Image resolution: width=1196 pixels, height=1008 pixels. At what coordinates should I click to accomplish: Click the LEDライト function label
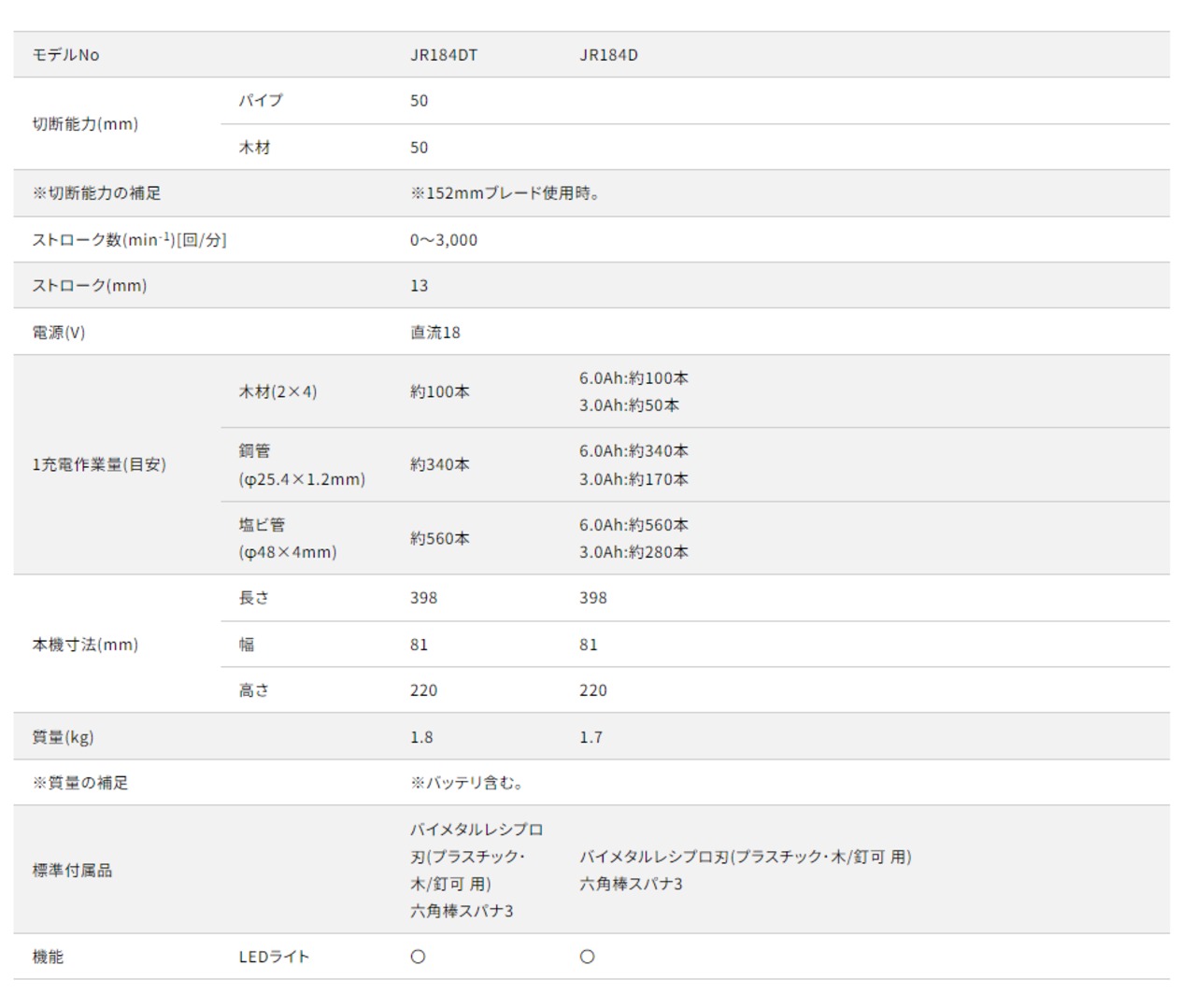click(x=274, y=957)
